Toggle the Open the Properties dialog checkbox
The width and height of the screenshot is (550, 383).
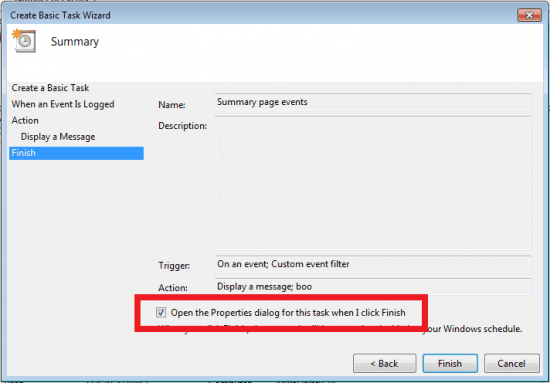(161, 312)
